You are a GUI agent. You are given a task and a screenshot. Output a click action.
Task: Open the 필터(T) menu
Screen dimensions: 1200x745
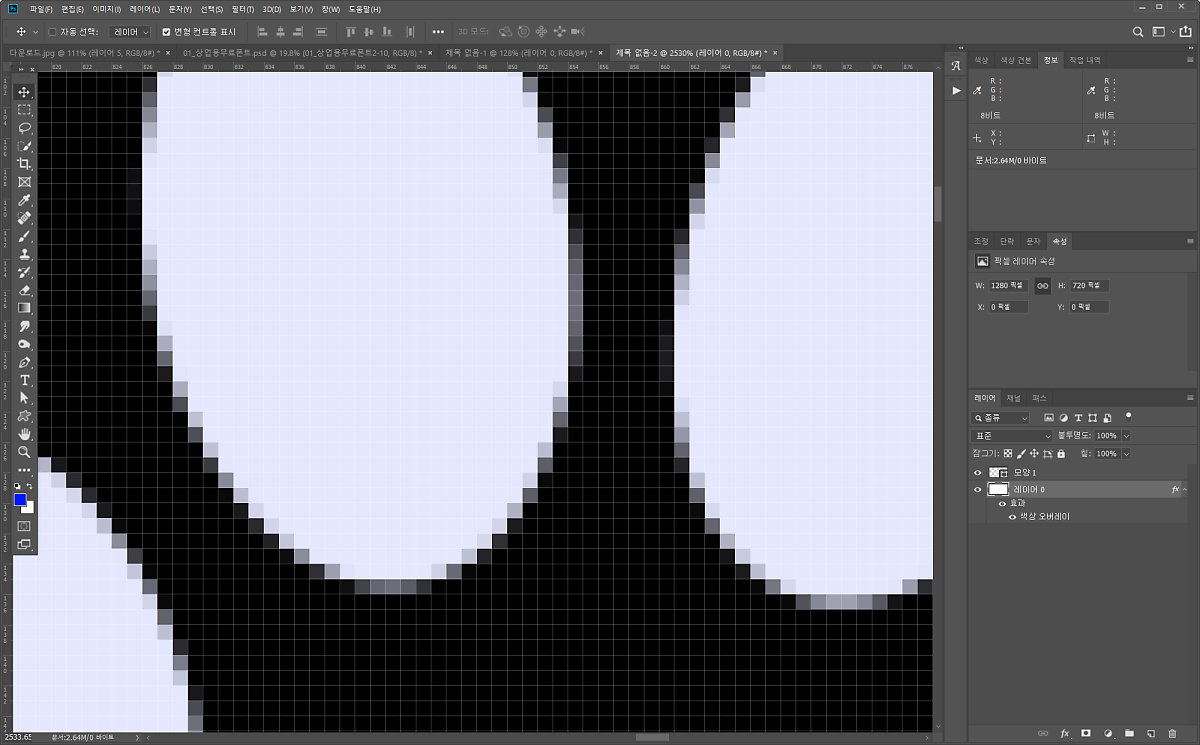point(242,9)
